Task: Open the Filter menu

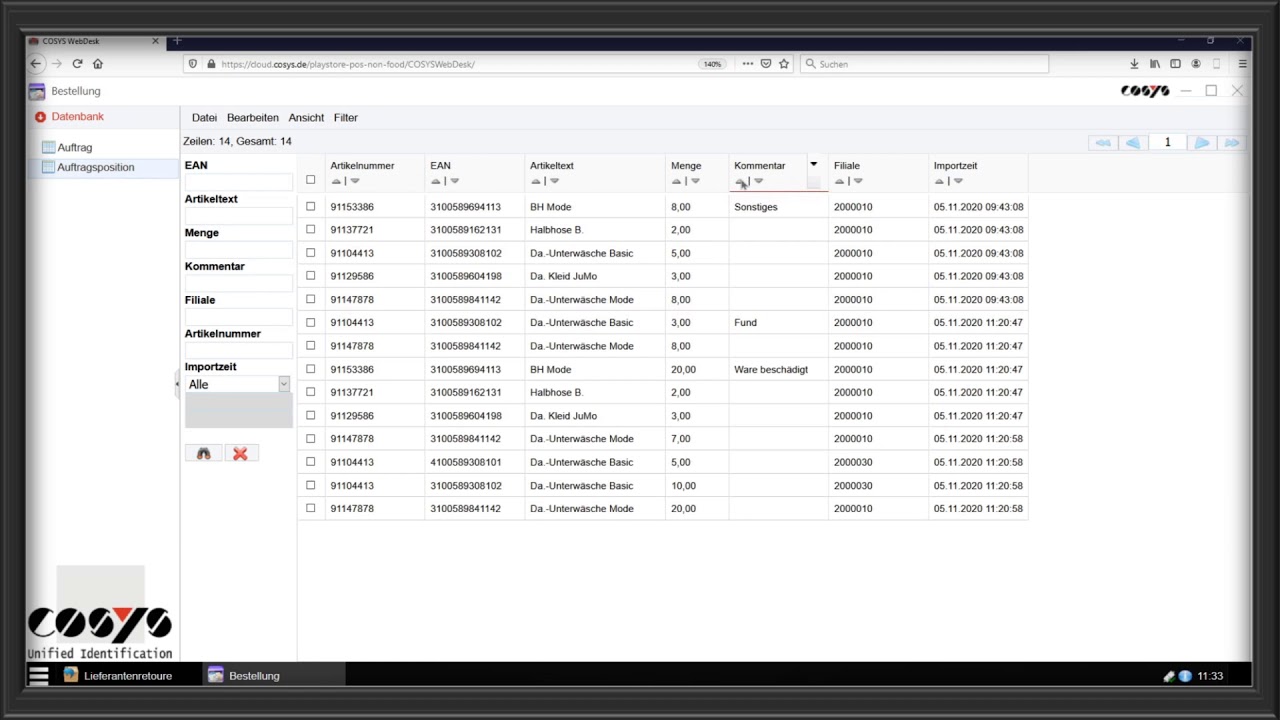Action: 345,118
